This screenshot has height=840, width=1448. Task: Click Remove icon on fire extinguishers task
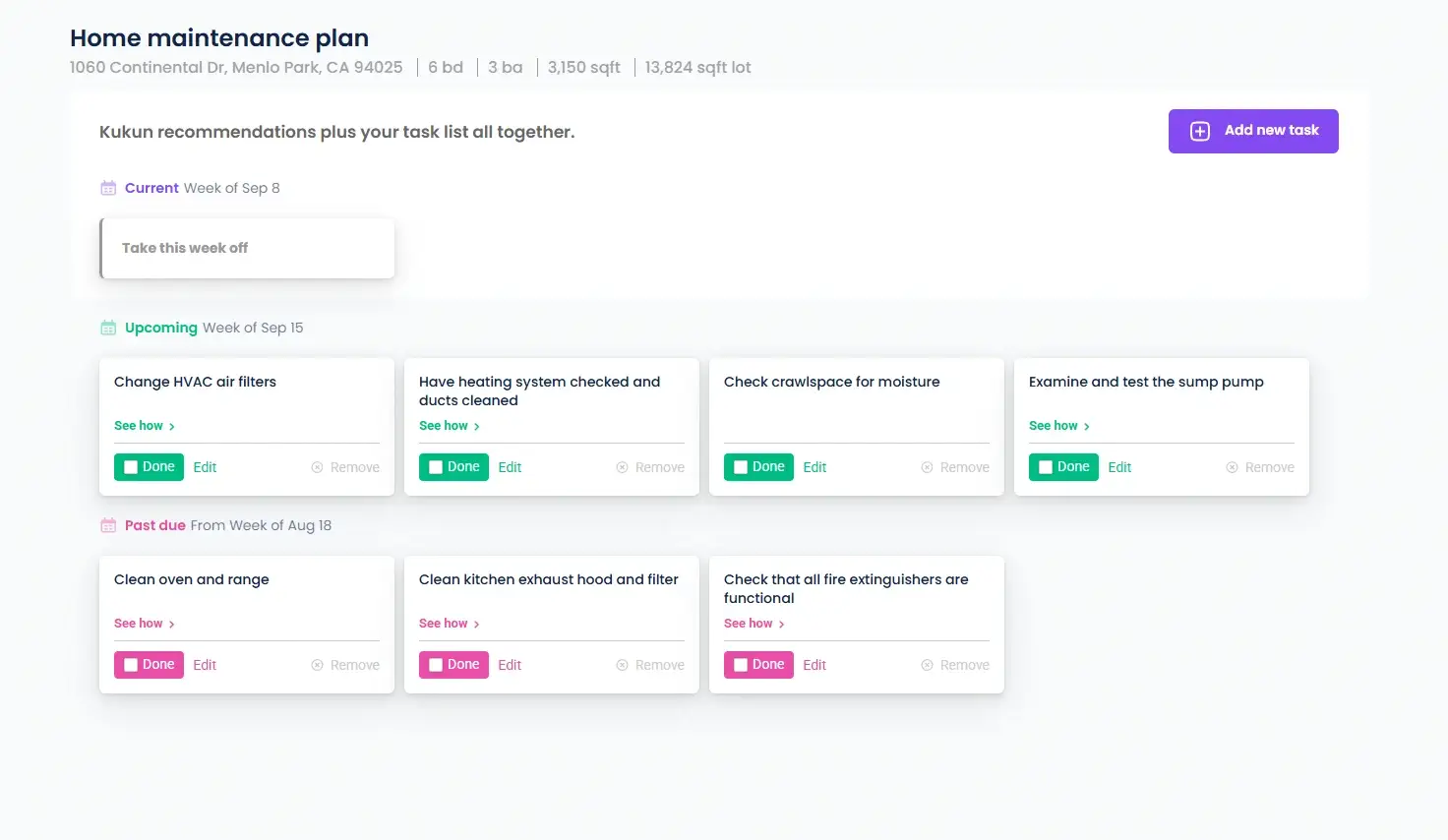click(928, 665)
